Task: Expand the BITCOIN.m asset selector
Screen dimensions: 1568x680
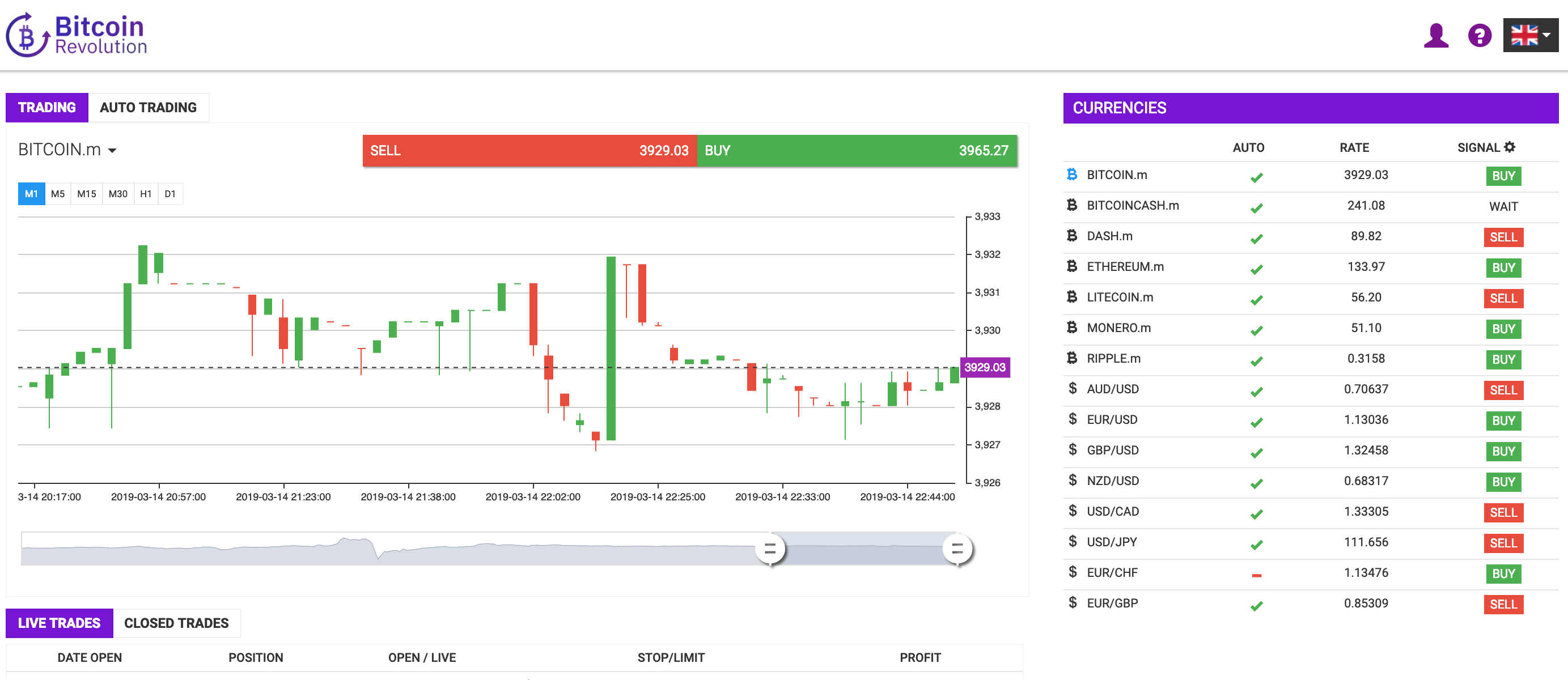Action: [x=67, y=150]
